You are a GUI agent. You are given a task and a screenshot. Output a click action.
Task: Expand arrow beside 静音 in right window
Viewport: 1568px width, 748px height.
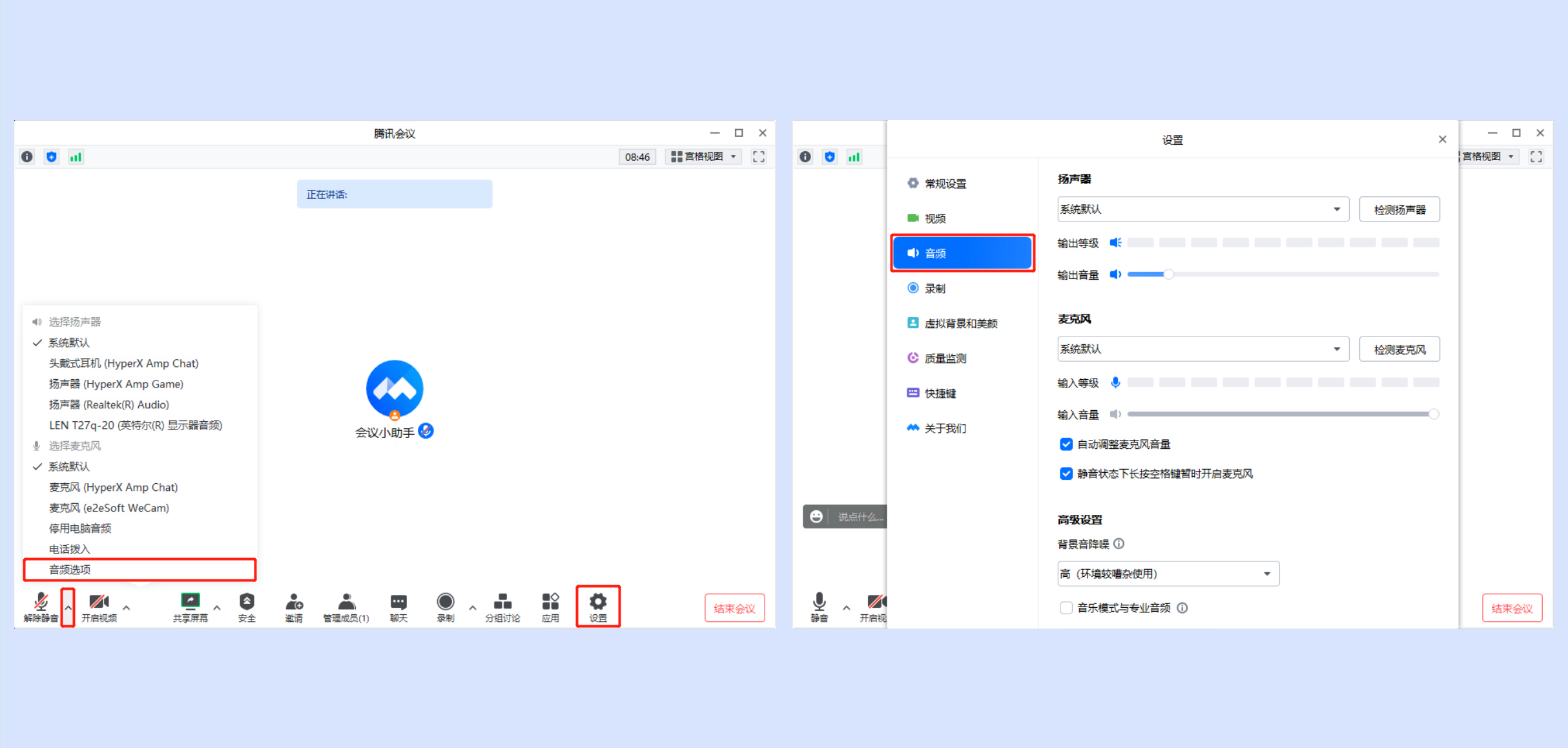click(847, 608)
